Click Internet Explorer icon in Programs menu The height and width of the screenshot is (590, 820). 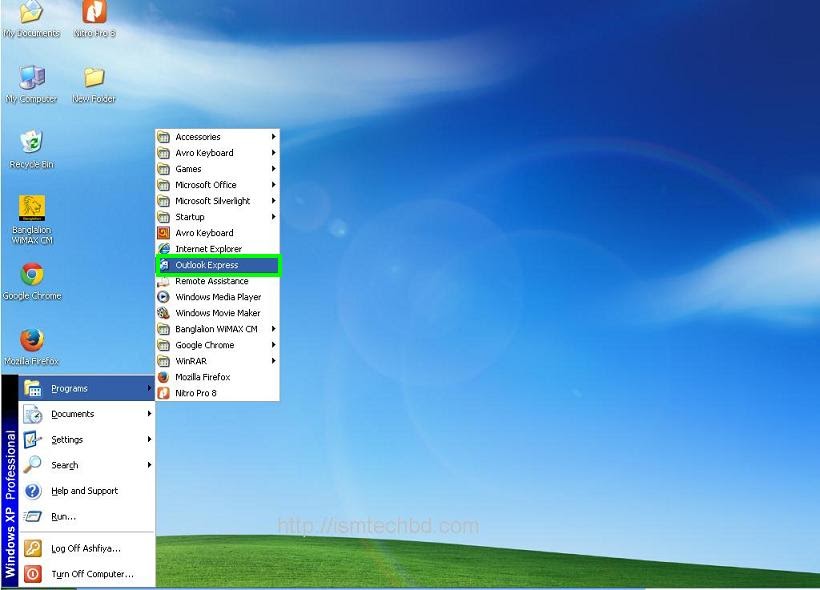(164, 249)
